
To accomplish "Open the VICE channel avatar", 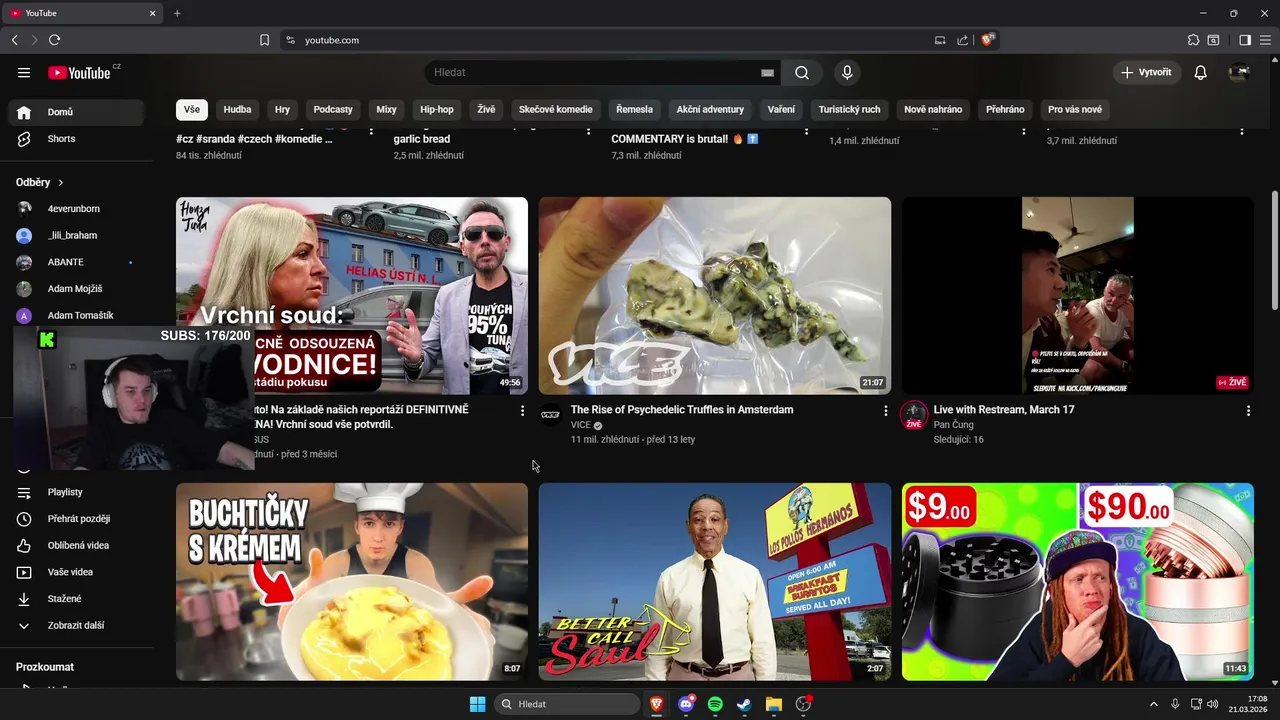I will (x=551, y=415).
